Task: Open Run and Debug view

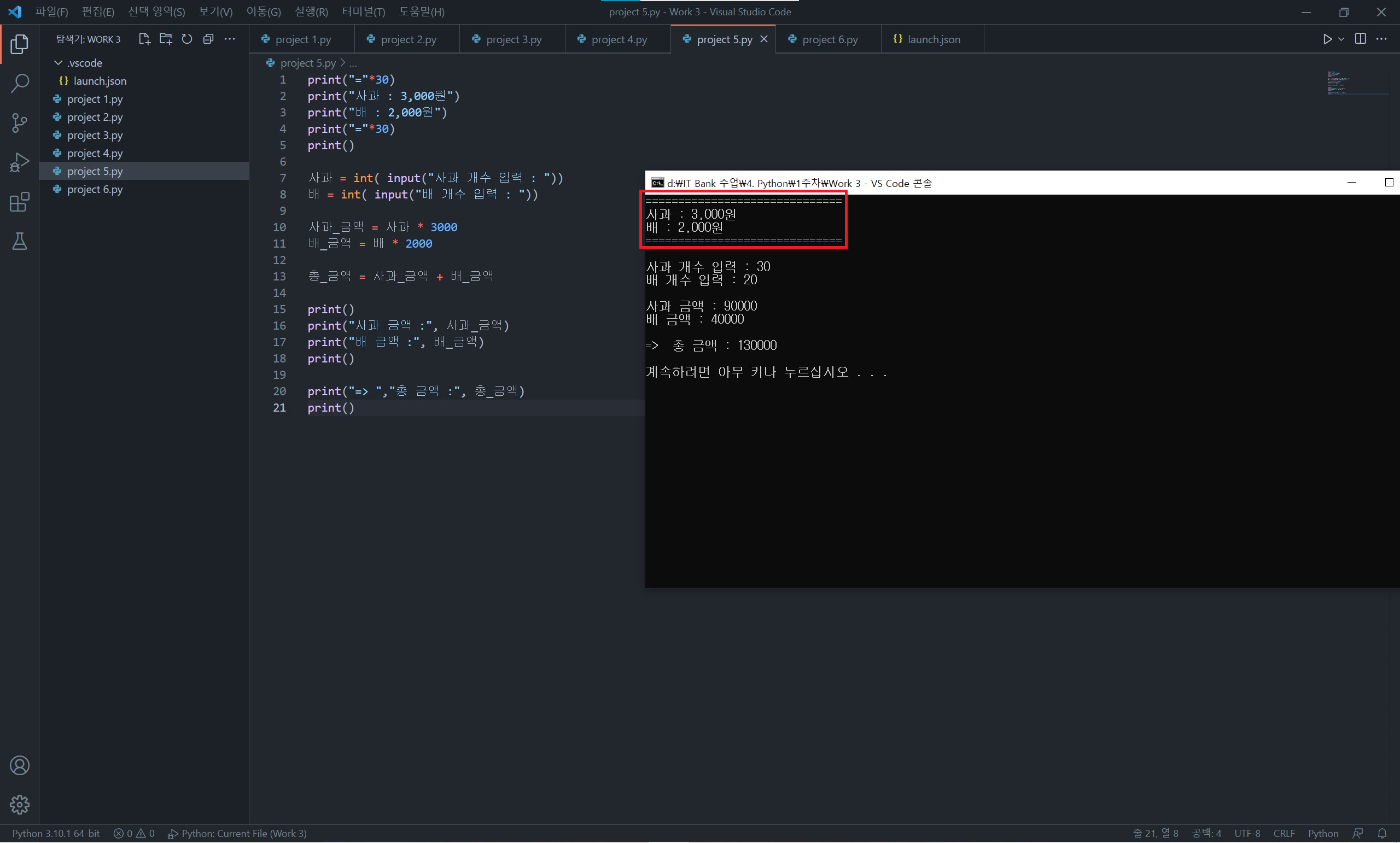Action: coord(19,162)
